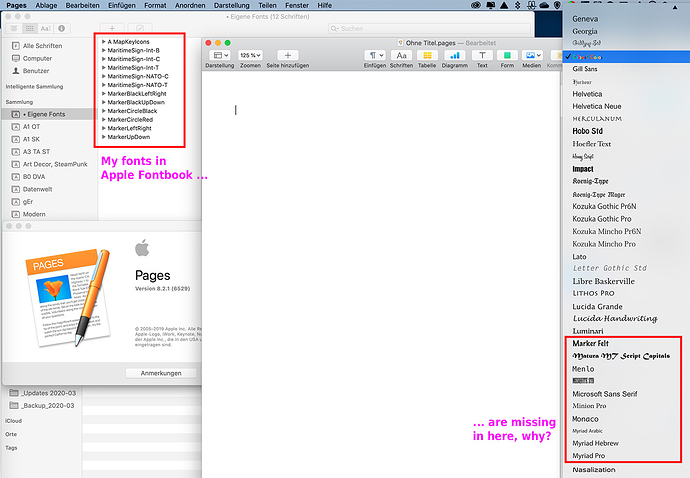Screen dimensions: 690x478
Task: Click the Anmerkungen button in About Pages
Action: [x=161, y=373]
